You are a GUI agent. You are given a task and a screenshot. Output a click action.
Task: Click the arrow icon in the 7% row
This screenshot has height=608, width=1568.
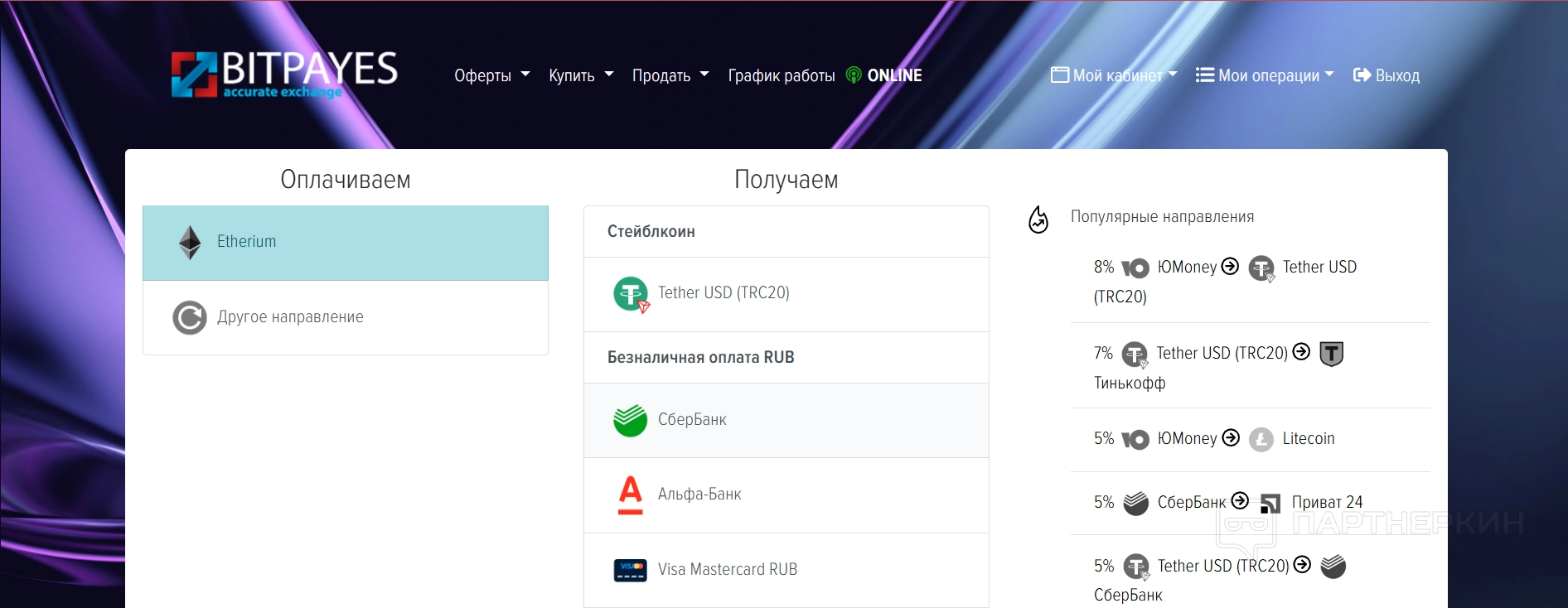click(1302, 352)
